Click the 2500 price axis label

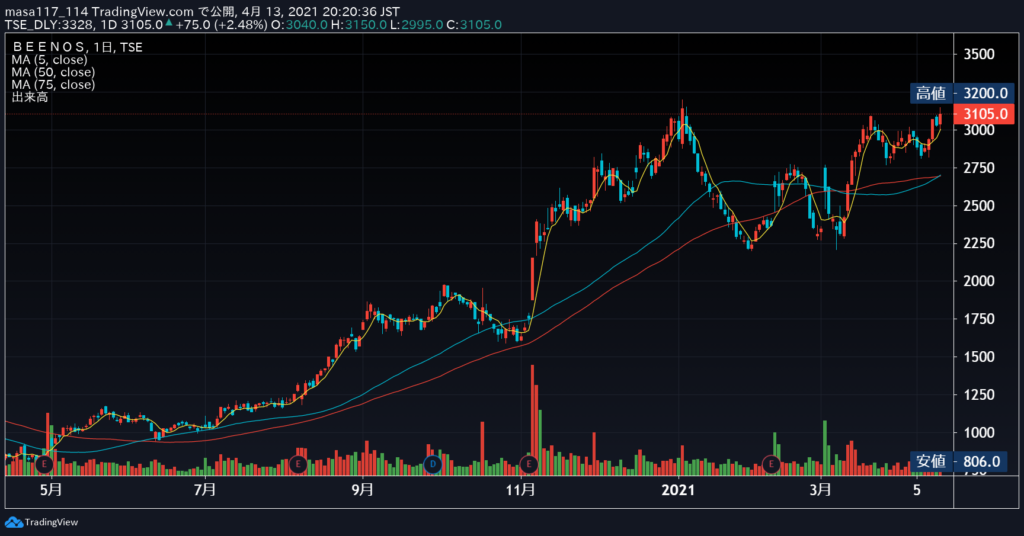pos(979,206)
